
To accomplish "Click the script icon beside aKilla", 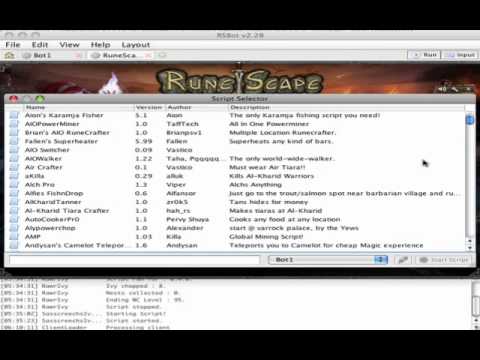I will coord(14,176).
